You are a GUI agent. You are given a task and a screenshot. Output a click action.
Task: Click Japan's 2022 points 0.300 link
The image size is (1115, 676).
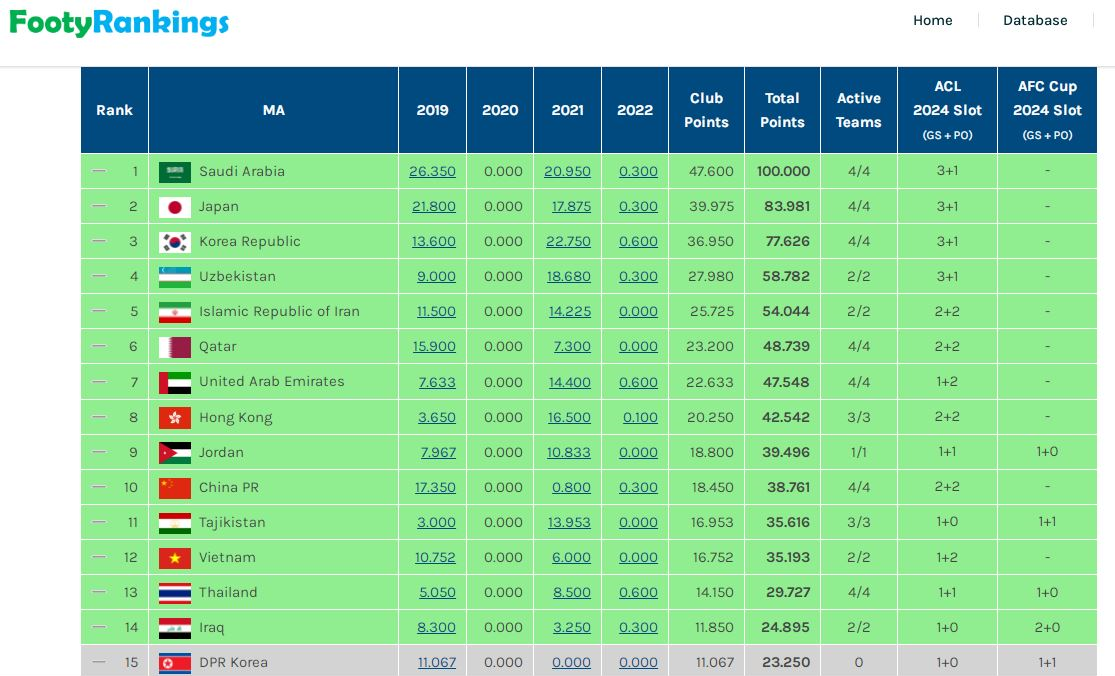[x=638, y=206]
